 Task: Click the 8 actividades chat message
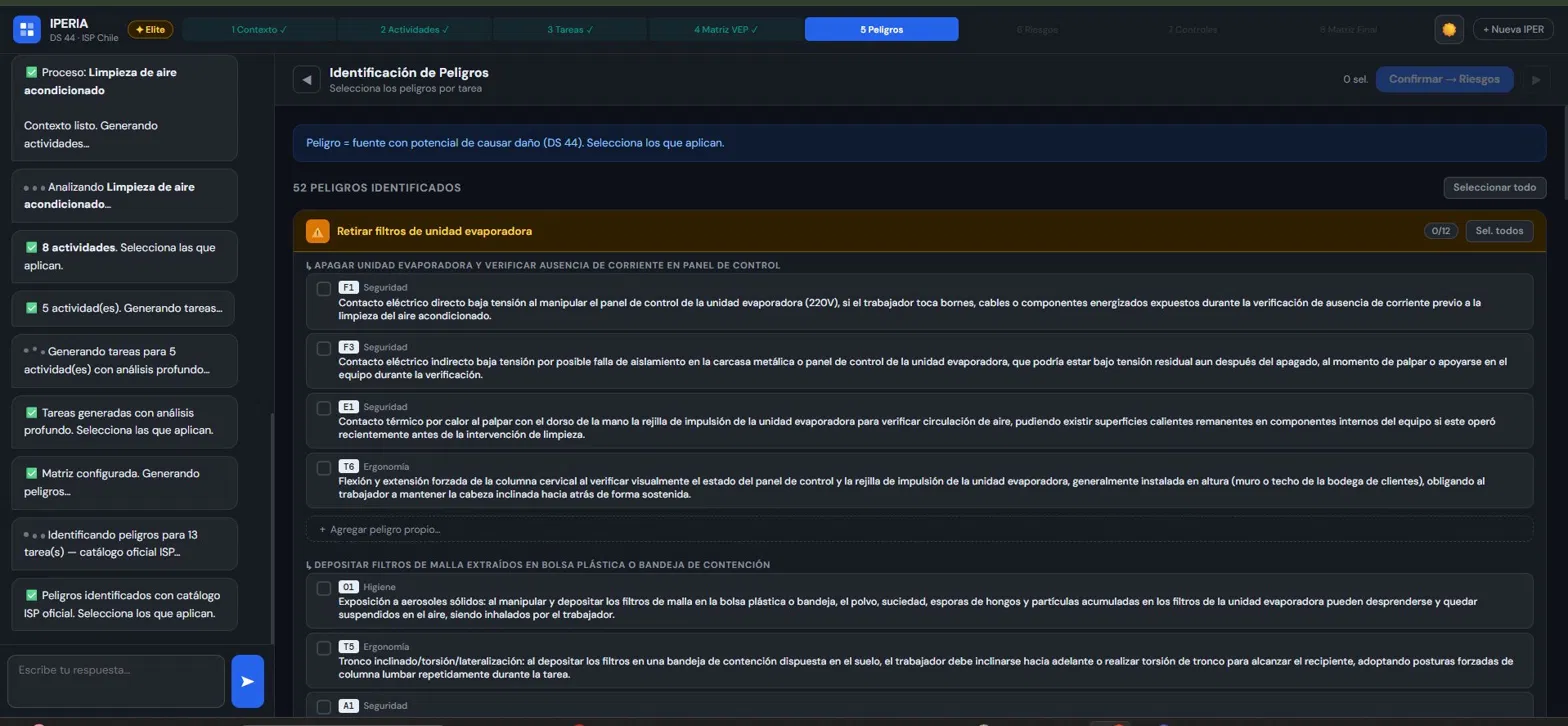[124, 256]
